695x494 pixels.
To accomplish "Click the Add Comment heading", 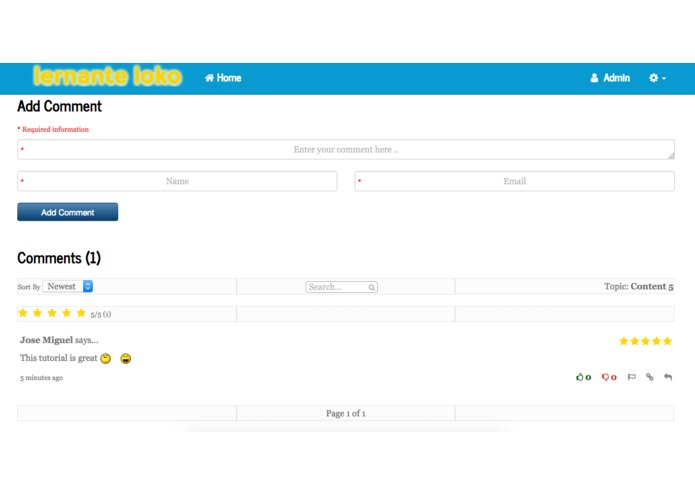I will (59, 106).
